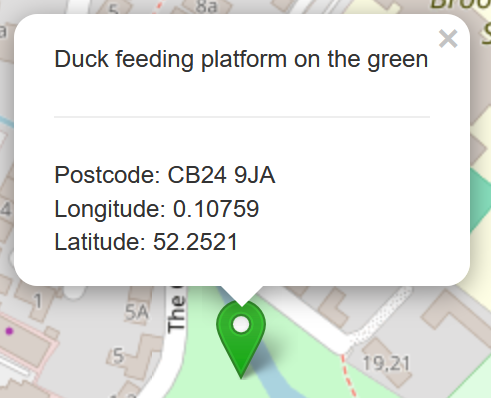
Task: Click building labeled 19,21 on the map
Action: tap(386, 363)
